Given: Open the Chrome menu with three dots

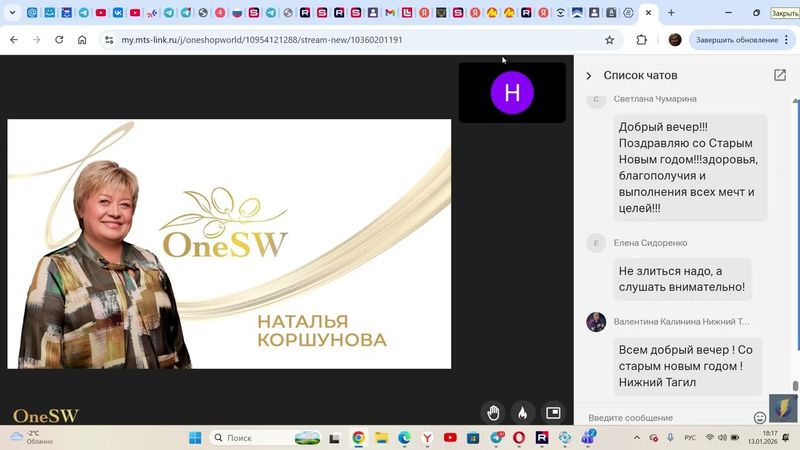Looking at the screenshot, I should pos(788,40).
